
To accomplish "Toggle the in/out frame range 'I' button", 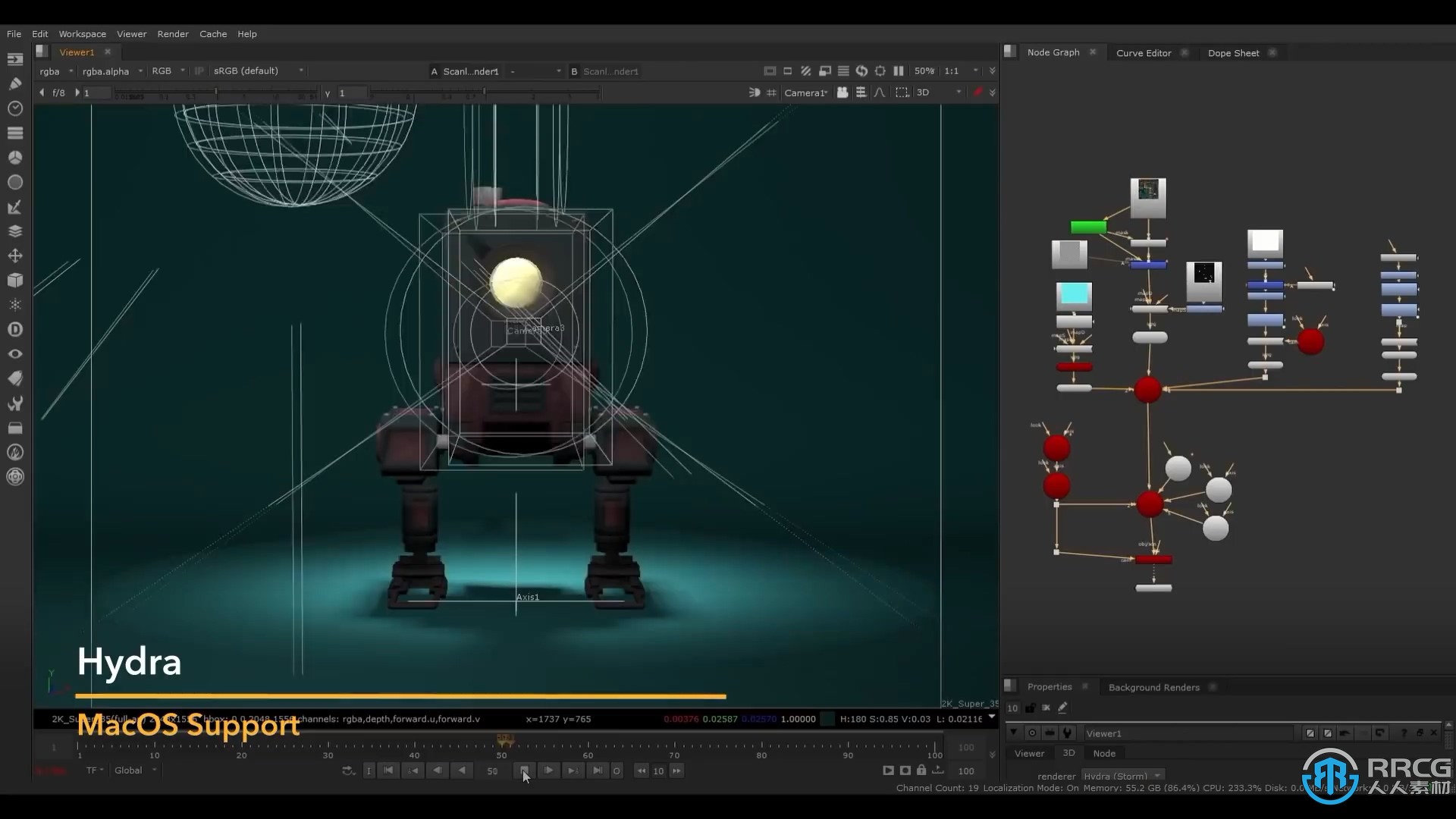I will click(x=369, y=770).
